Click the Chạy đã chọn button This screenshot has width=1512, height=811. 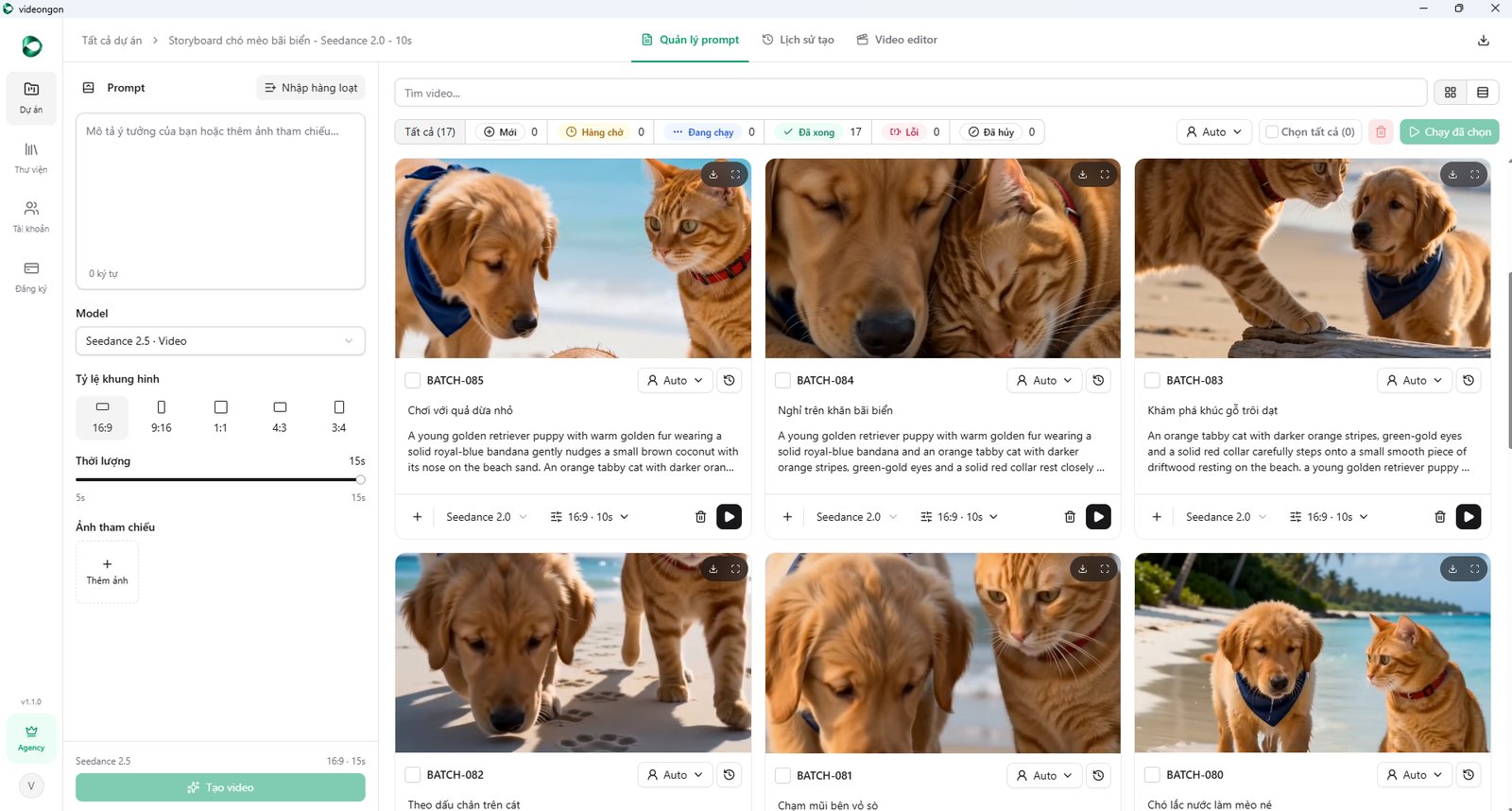[x=1450, y=132]
